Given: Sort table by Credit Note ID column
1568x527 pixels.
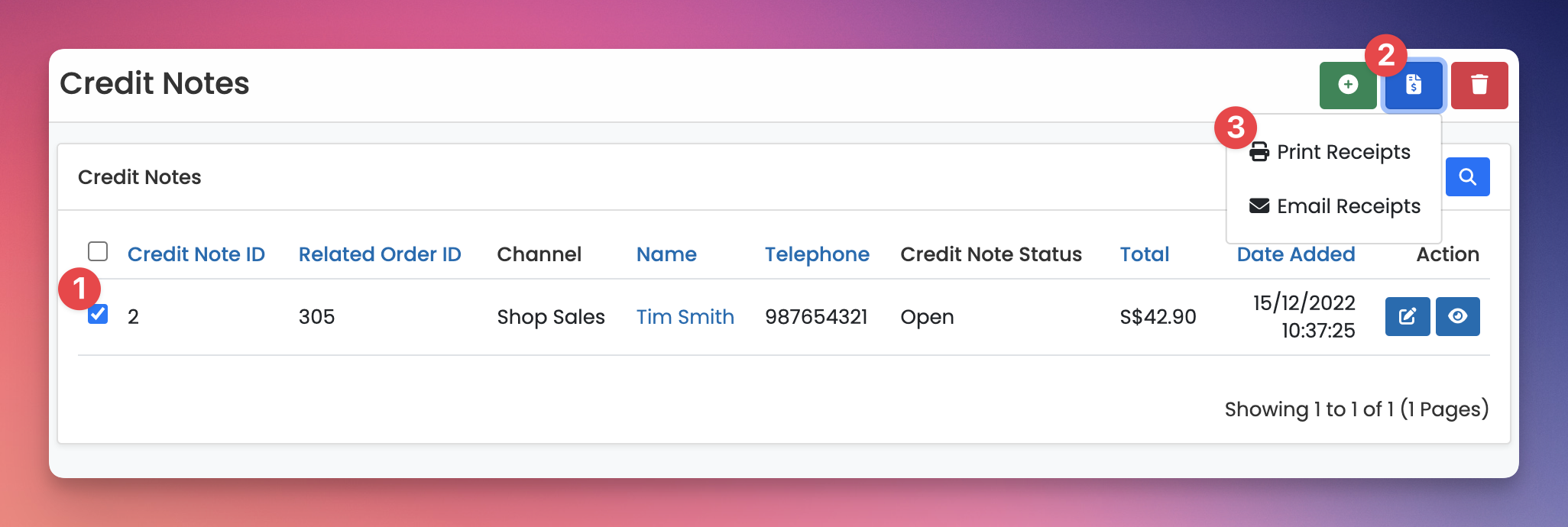Looking at the screenshot, I should pos(196,254).
